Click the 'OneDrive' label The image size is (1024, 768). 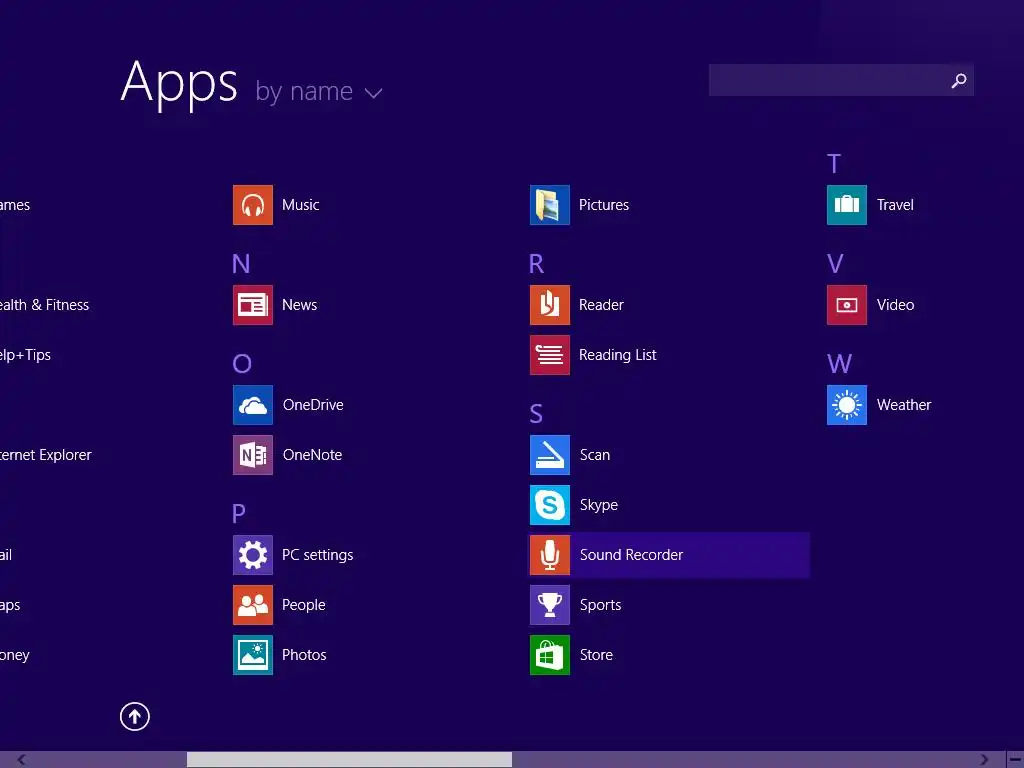(313, 405)
